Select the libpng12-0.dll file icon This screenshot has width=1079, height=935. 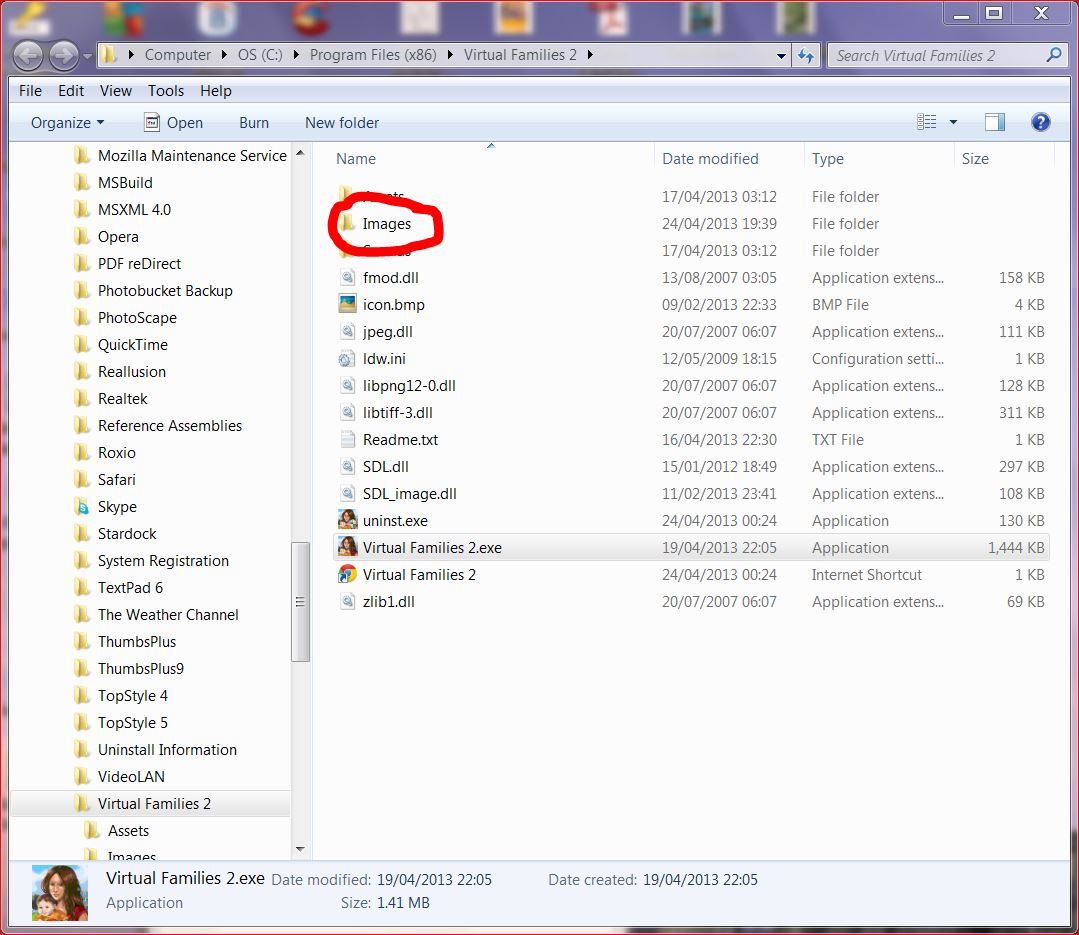click(x=348, y=385)
